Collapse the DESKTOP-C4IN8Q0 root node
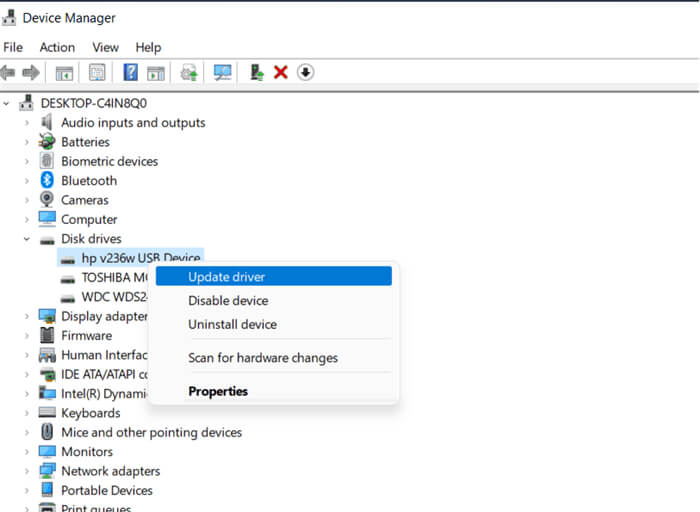This screenshot has width=700, height=512. [6, 104]
